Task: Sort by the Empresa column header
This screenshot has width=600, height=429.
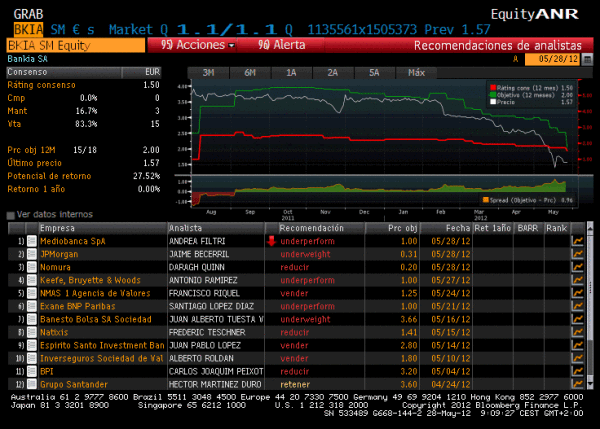Action: click(x=103, y=228)
